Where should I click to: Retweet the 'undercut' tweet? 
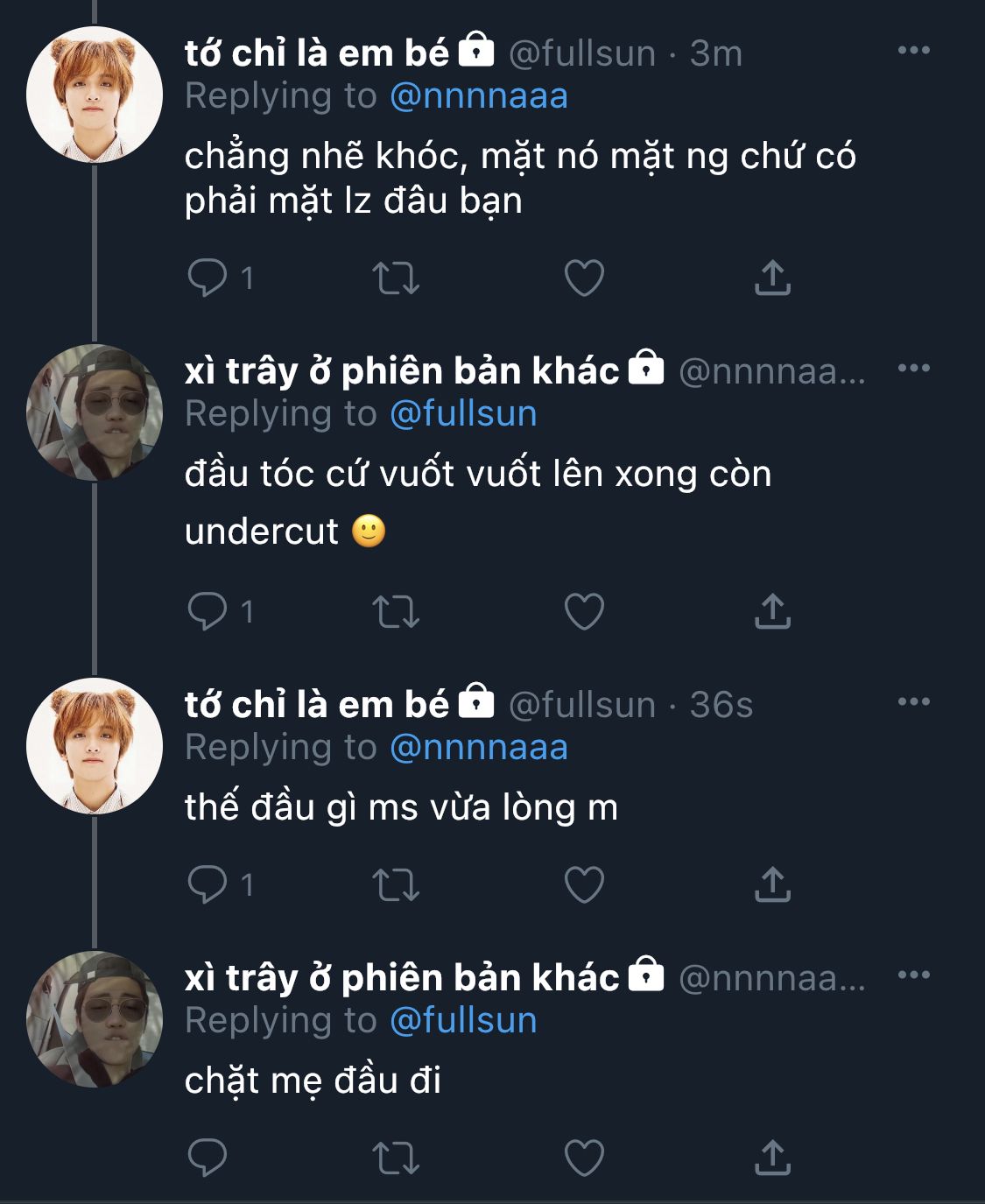coord(396,611)
